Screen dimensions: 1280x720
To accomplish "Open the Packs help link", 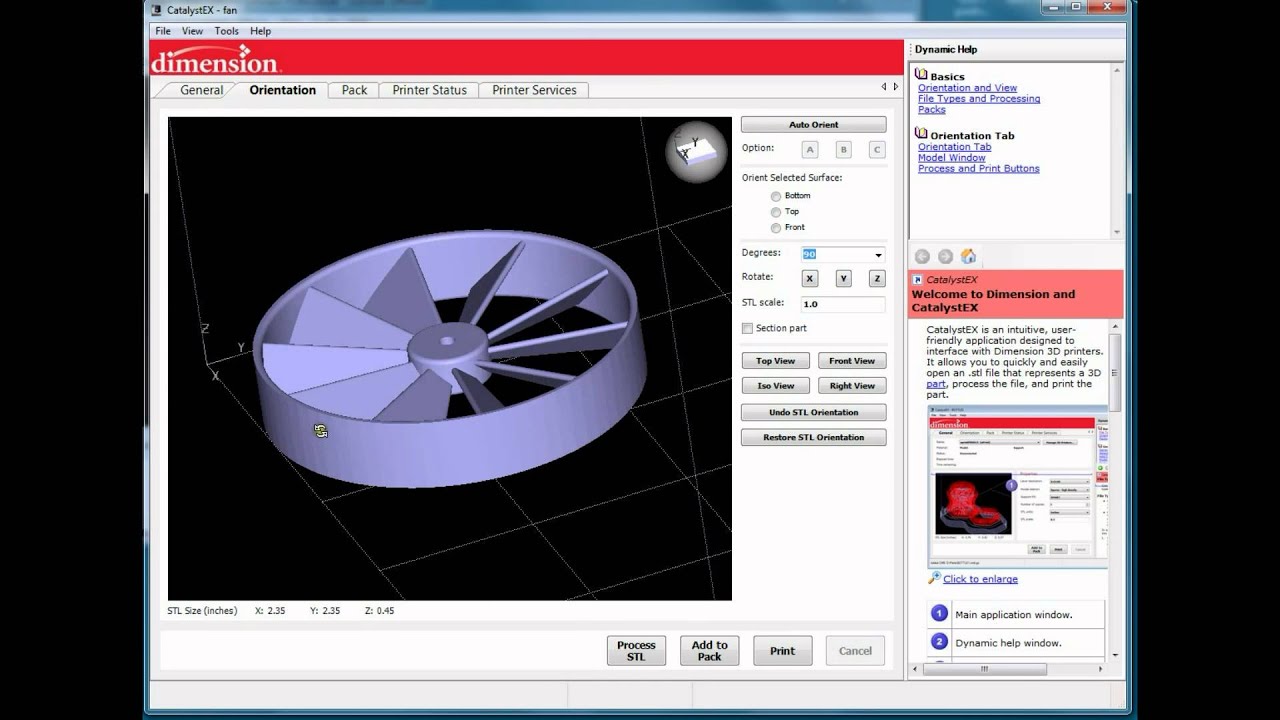I will (x=932, y=110).
